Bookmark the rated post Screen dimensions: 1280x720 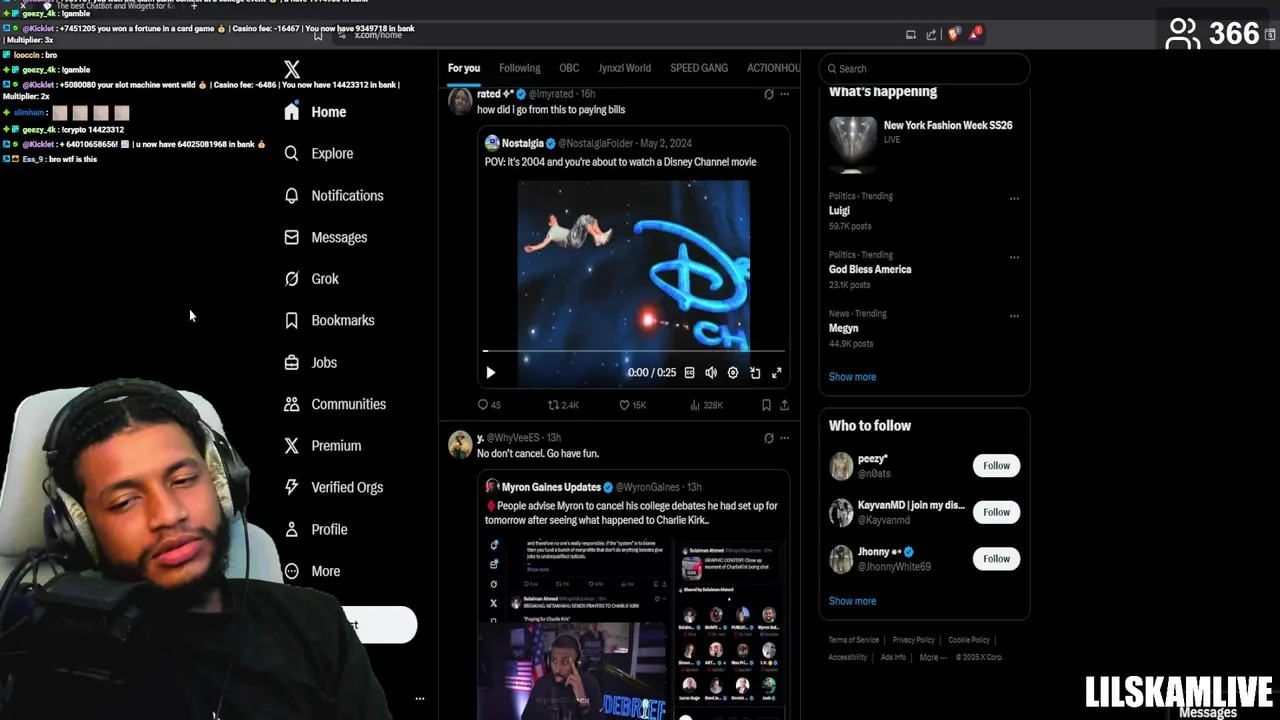click(766, 405)
